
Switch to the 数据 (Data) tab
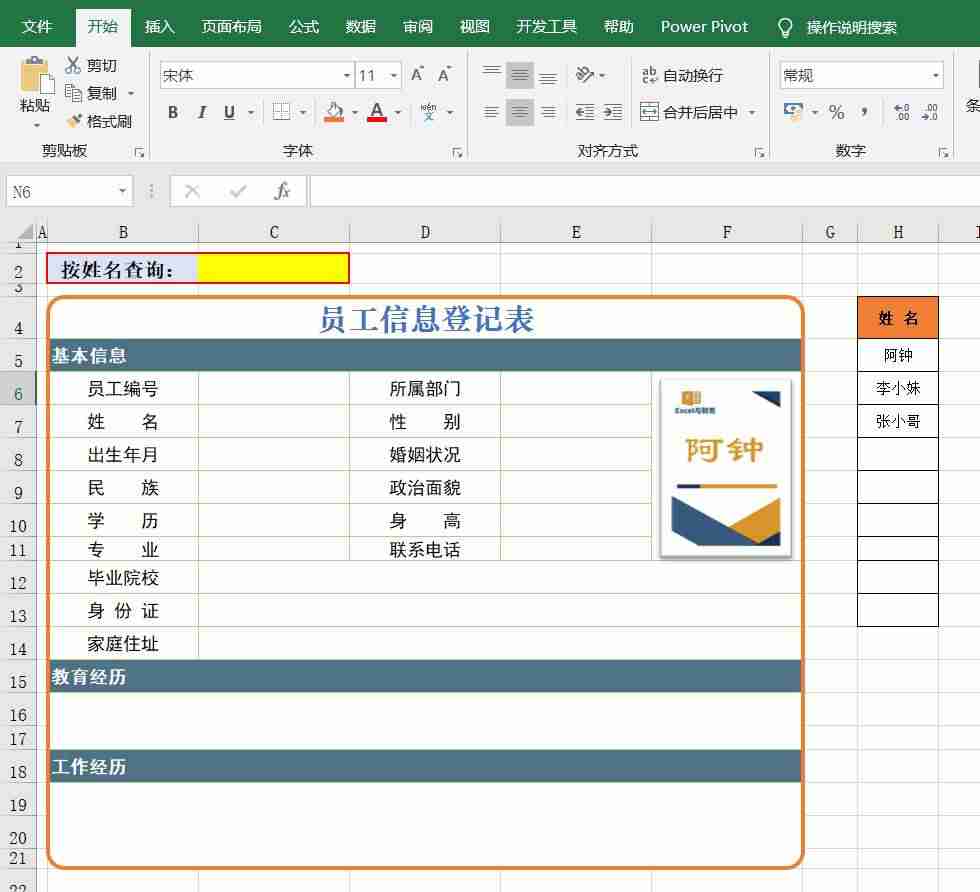pyautogui.click(x=361, y=27)
